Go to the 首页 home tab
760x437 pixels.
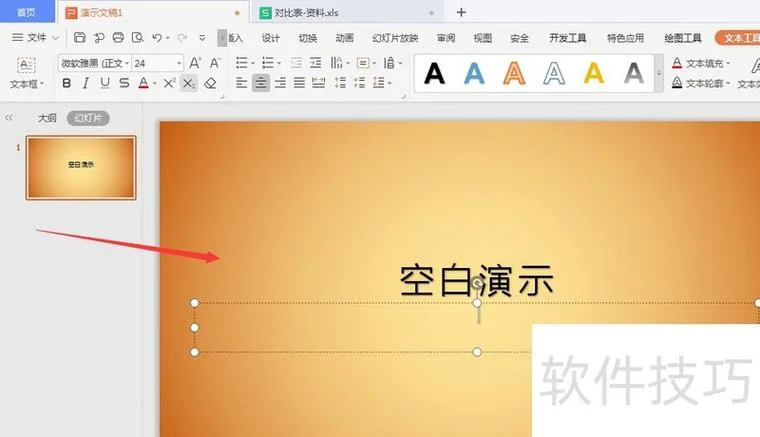tap(27, 12)
